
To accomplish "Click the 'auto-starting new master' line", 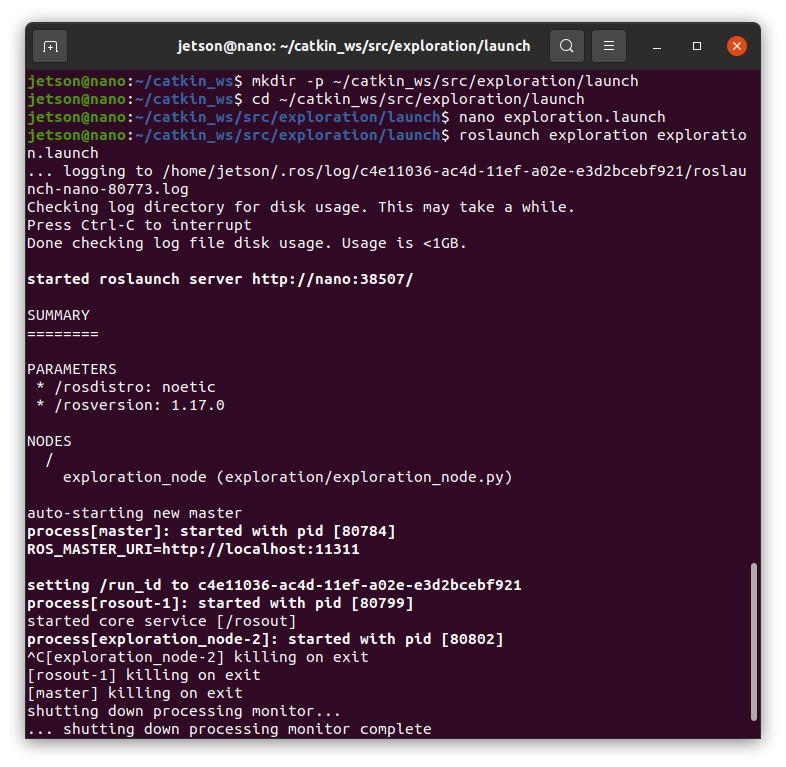I will pyautogui.click(x=134, y=513).
